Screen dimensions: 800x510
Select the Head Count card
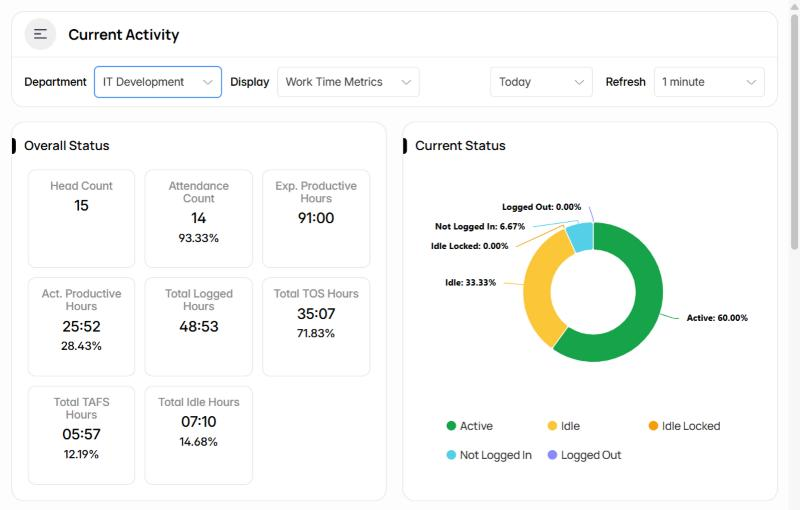[82, 218]
